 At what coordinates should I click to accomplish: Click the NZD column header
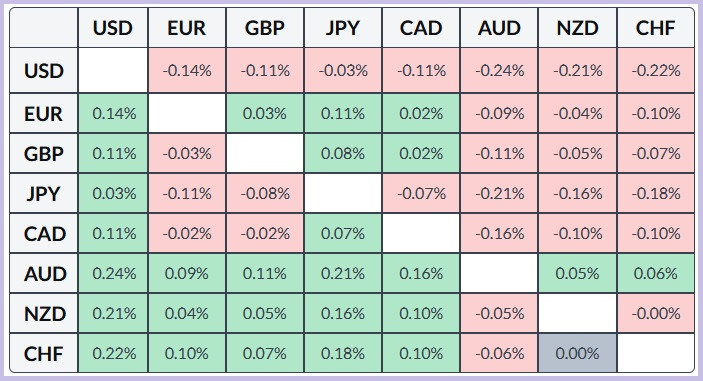tap(577, 28)
